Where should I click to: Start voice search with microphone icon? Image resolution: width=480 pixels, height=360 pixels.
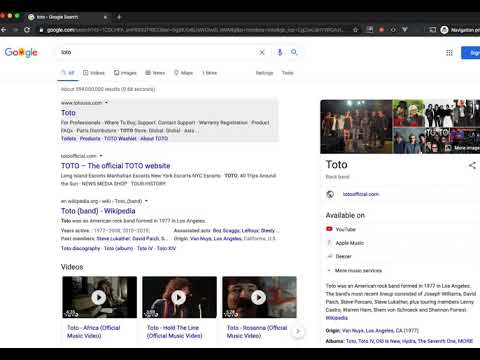[280, 52]
